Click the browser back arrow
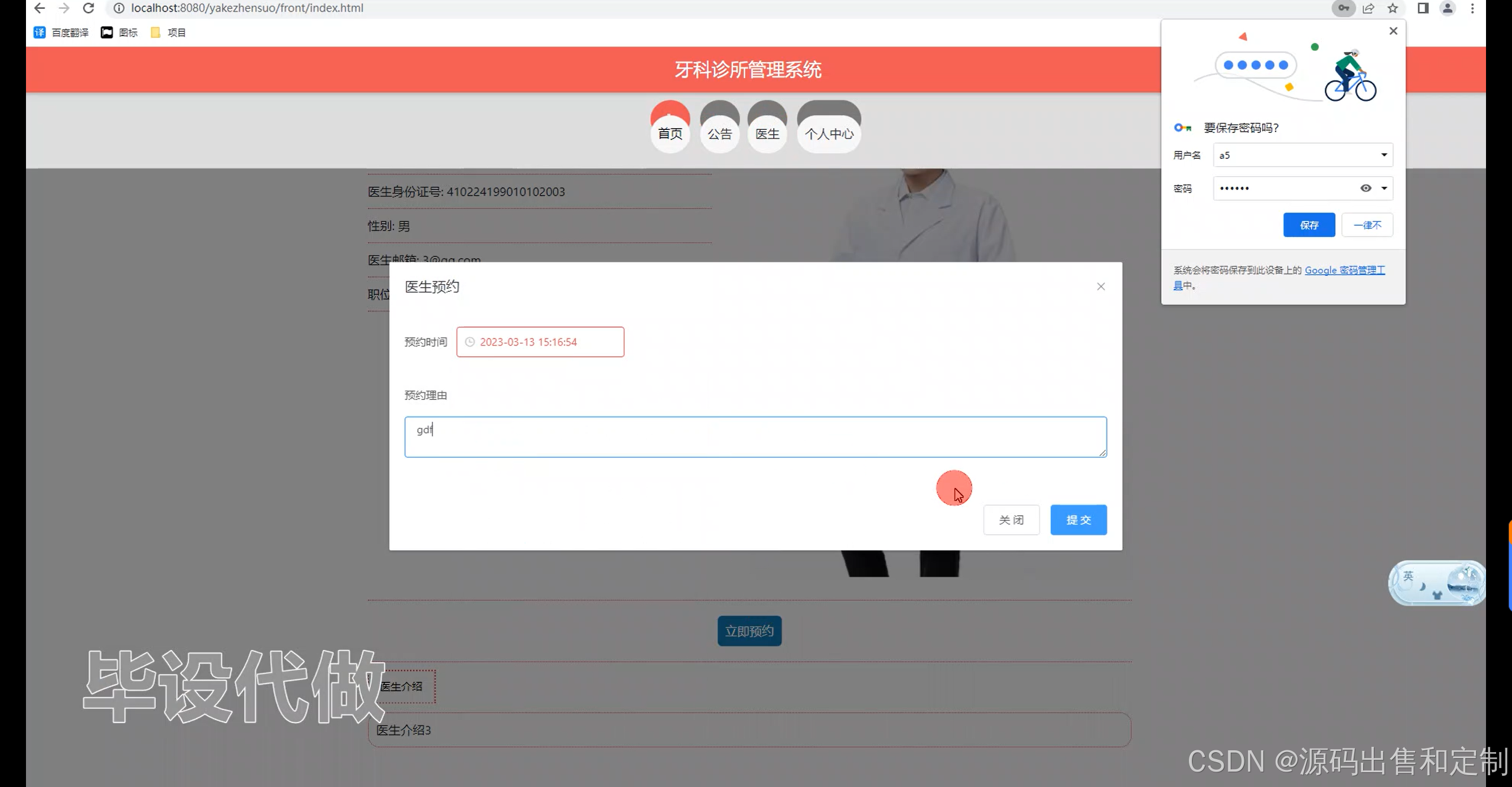 [40, 8]
